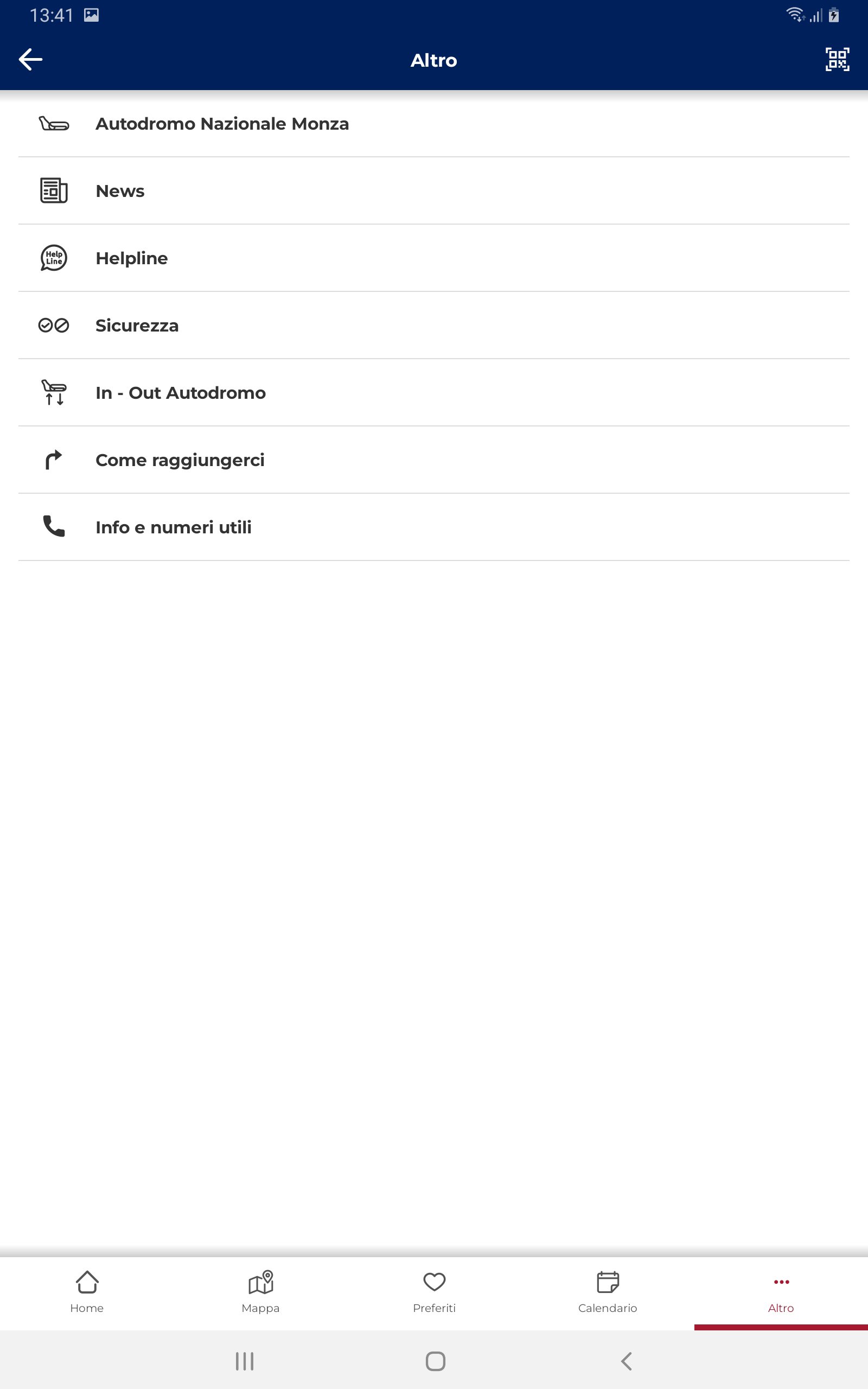Tap the phone handset icon
This screenshot has width=868, height=1389.
tap(54, 526)
